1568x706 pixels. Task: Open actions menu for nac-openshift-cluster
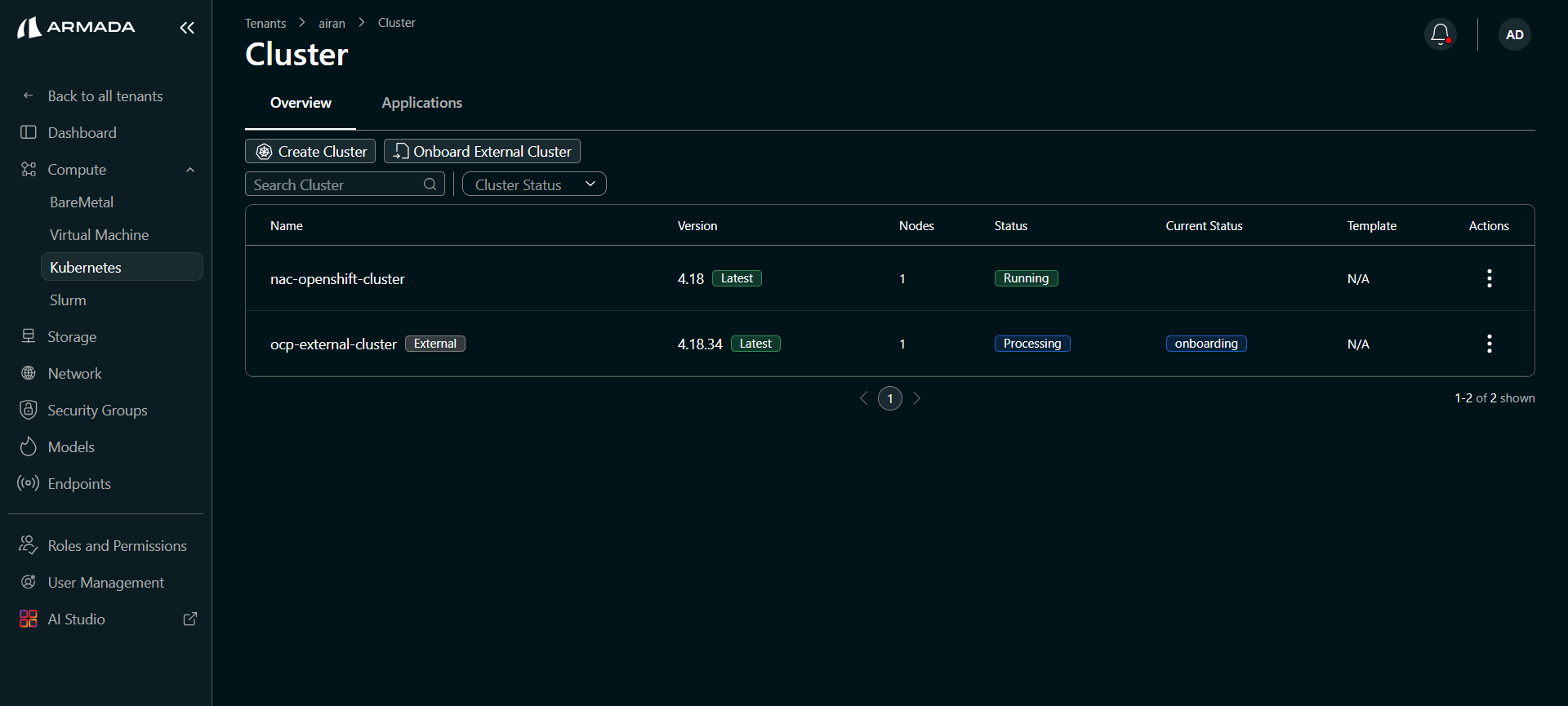[1489, 278]
